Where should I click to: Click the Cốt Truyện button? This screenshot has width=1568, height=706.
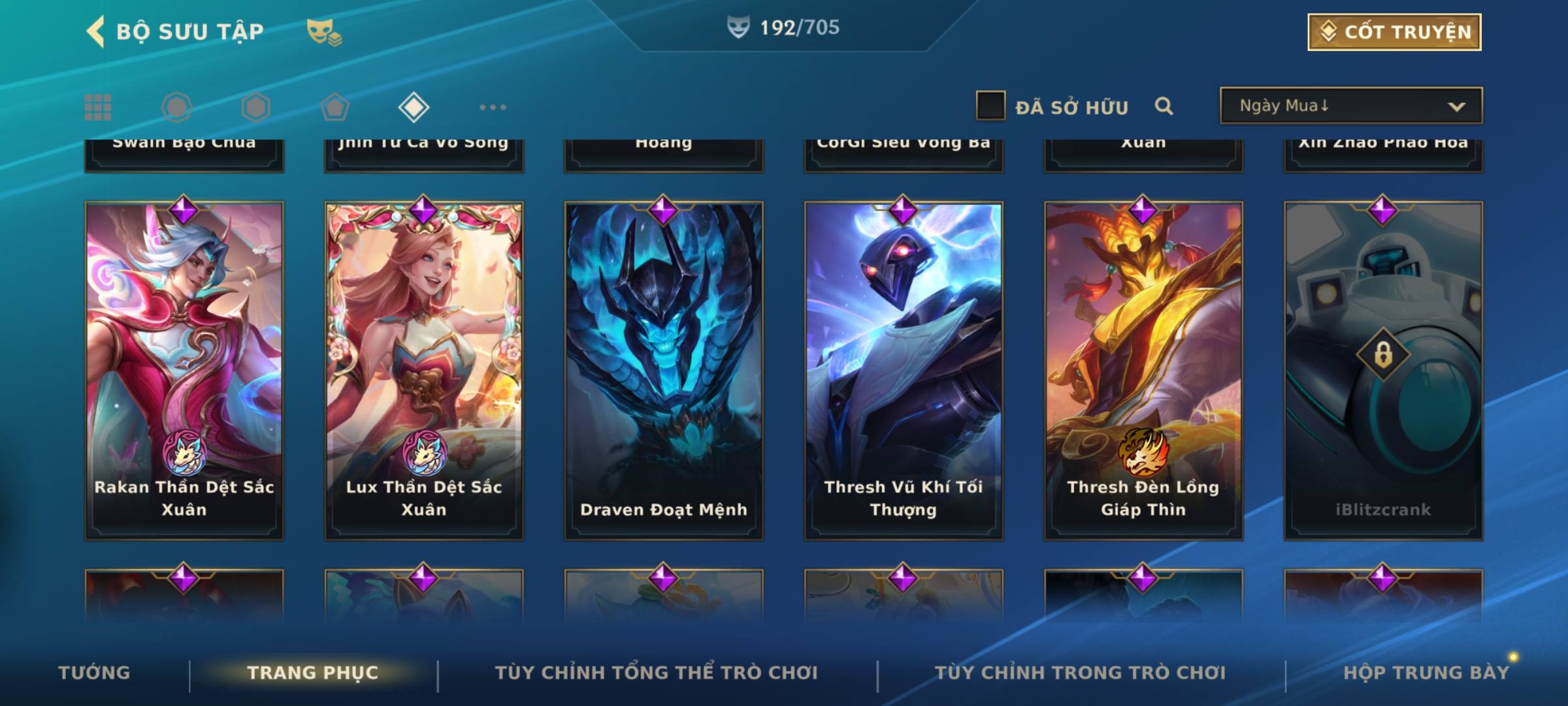tap(1394, 32)
